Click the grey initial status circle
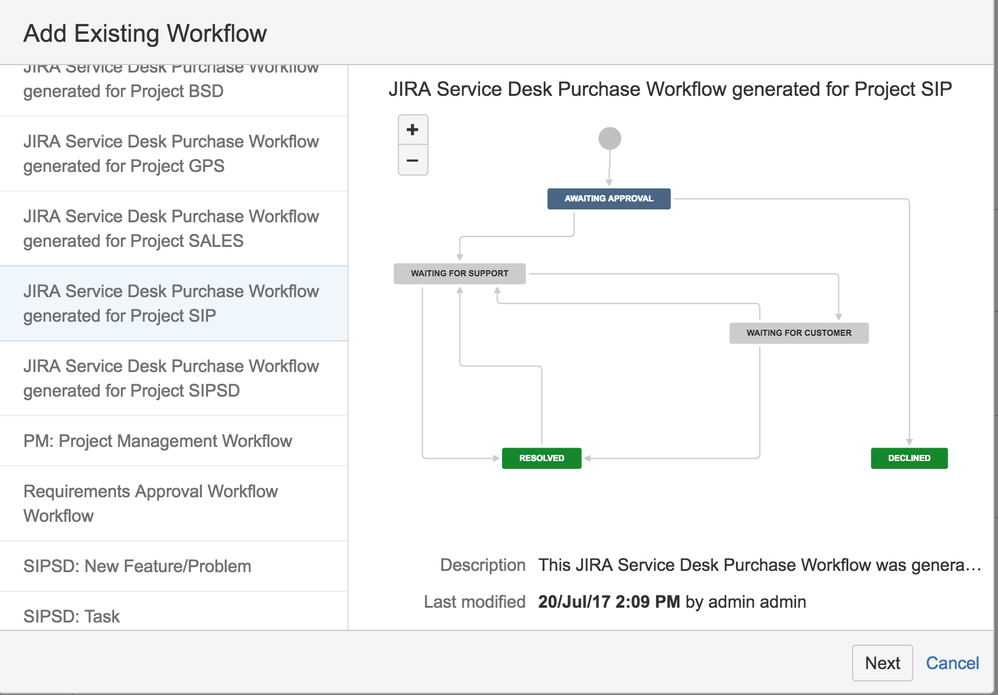Viewport: 998px width, 695px height. (x=609, y=138)
